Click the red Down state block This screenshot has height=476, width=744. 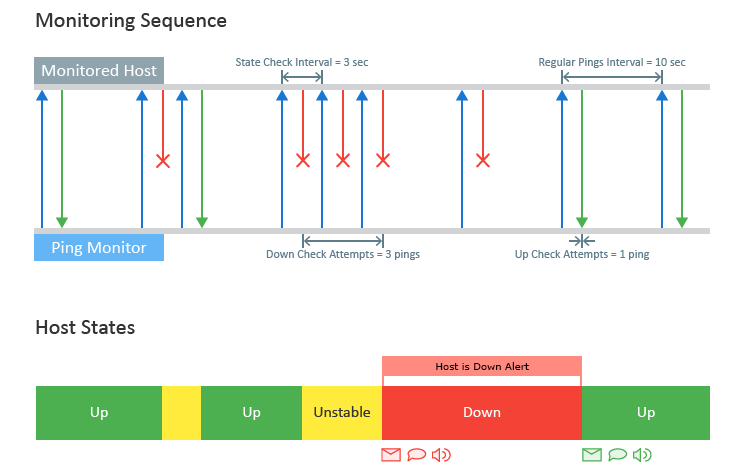pos(482,412)
